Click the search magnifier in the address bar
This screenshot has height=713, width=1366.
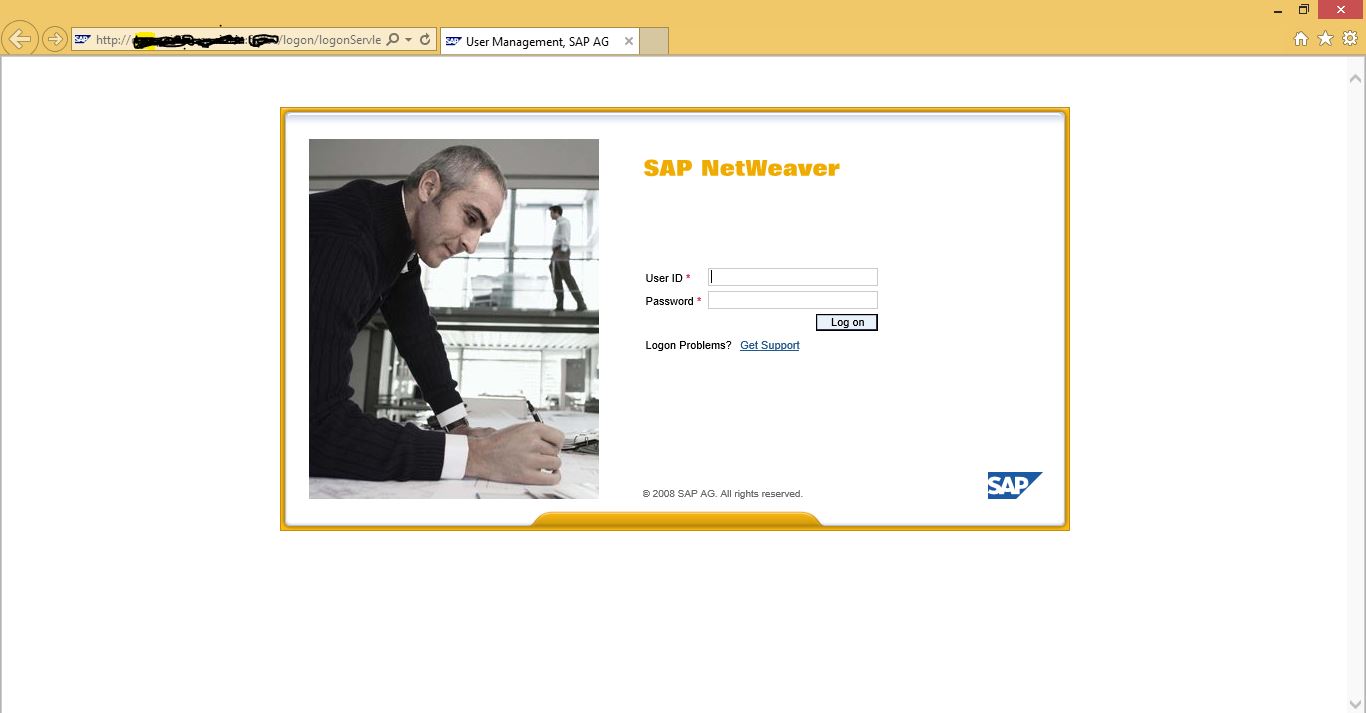click(395, 39)
